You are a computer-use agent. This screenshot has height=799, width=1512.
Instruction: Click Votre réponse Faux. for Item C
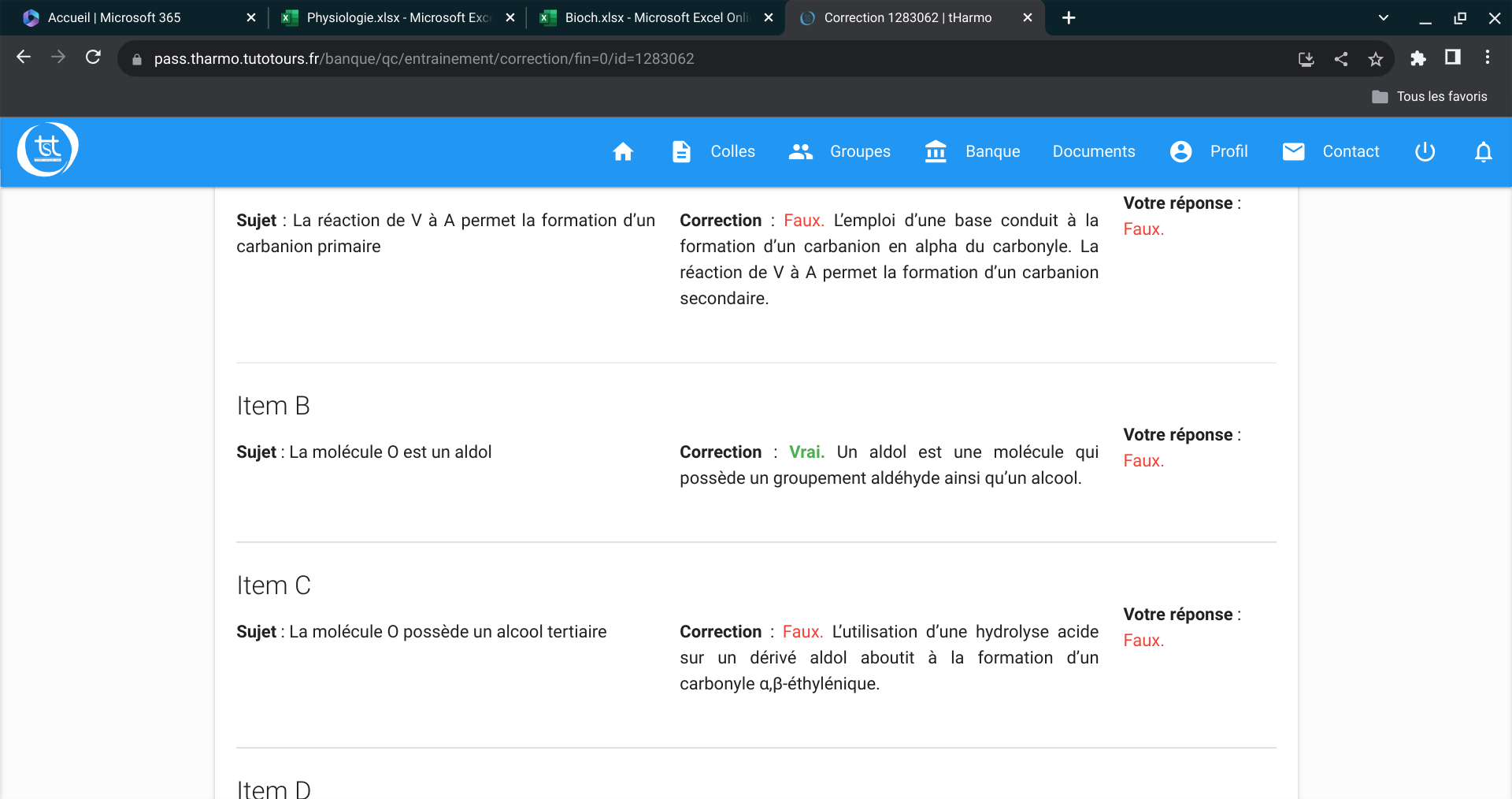[1143, 641]
